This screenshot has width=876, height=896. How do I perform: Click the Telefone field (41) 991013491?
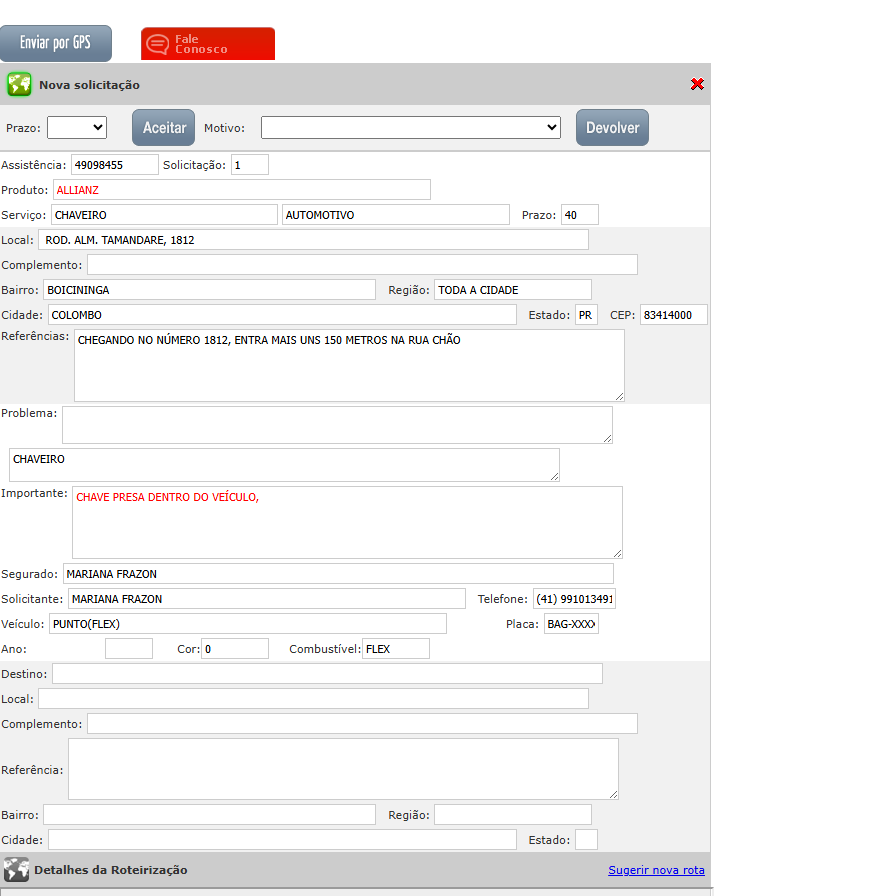coord(574,599)
